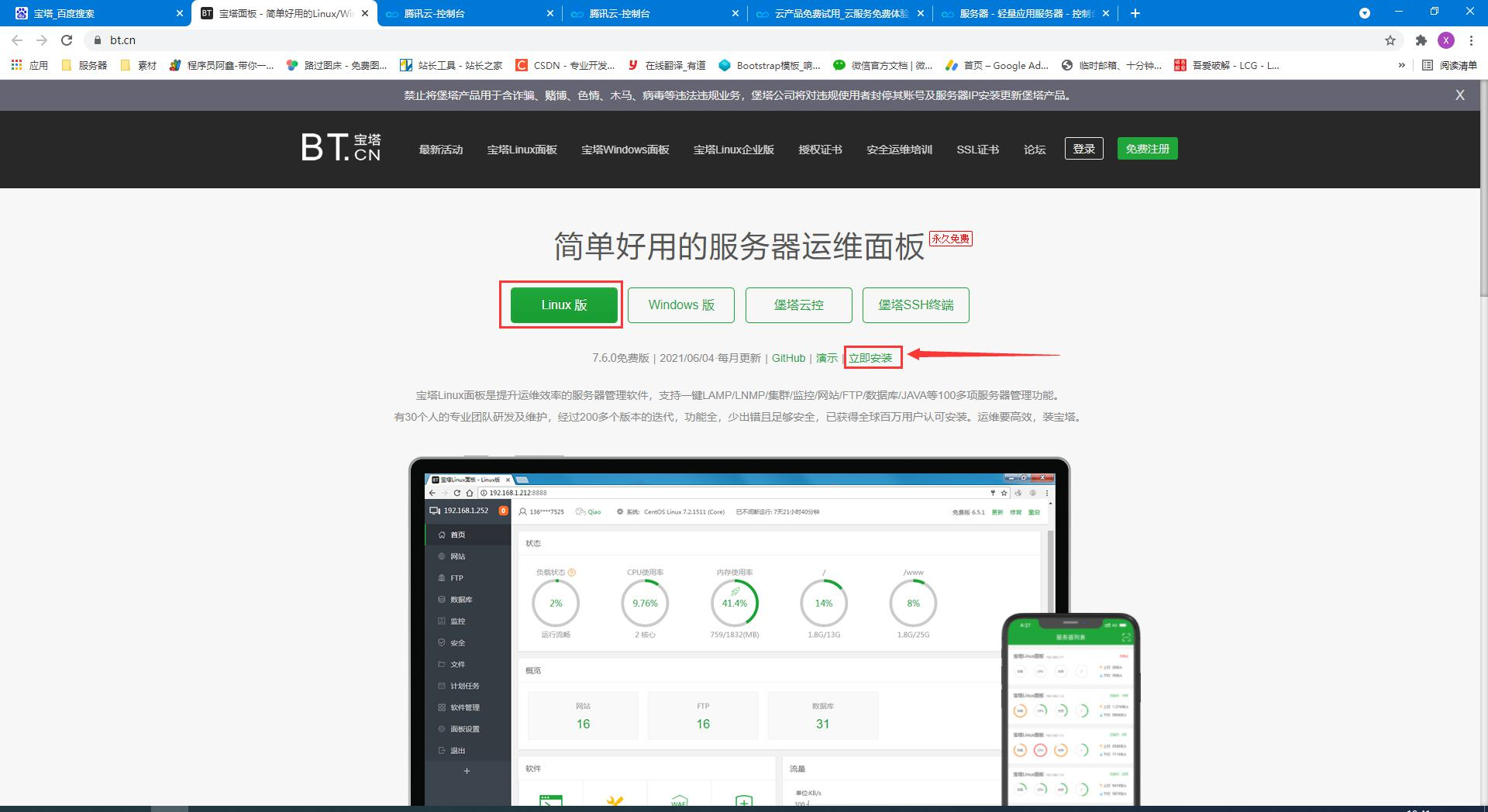1488x812 pixels.
Task: Switch to the 宝塔_百度搜索 tab
Action: 95,13
